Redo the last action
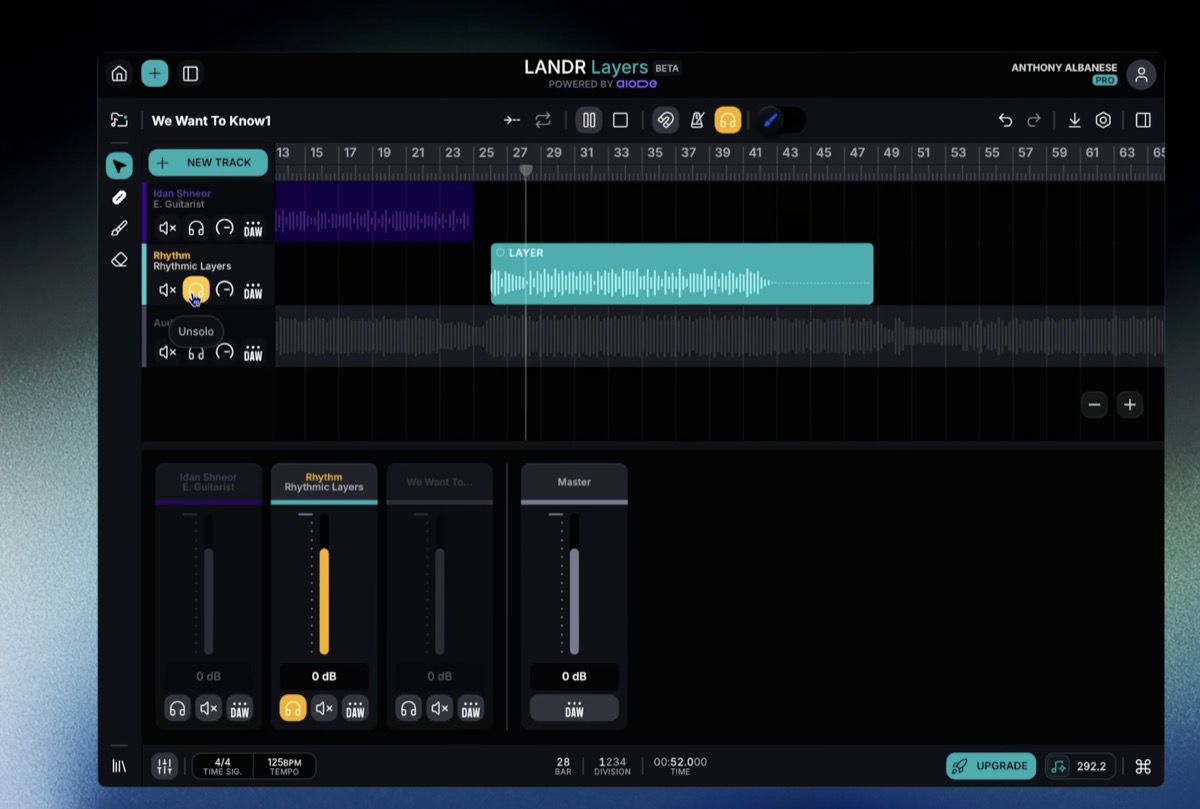Screen dimensions: 1200x809 pyautogui.click(x=1034, y=120)
